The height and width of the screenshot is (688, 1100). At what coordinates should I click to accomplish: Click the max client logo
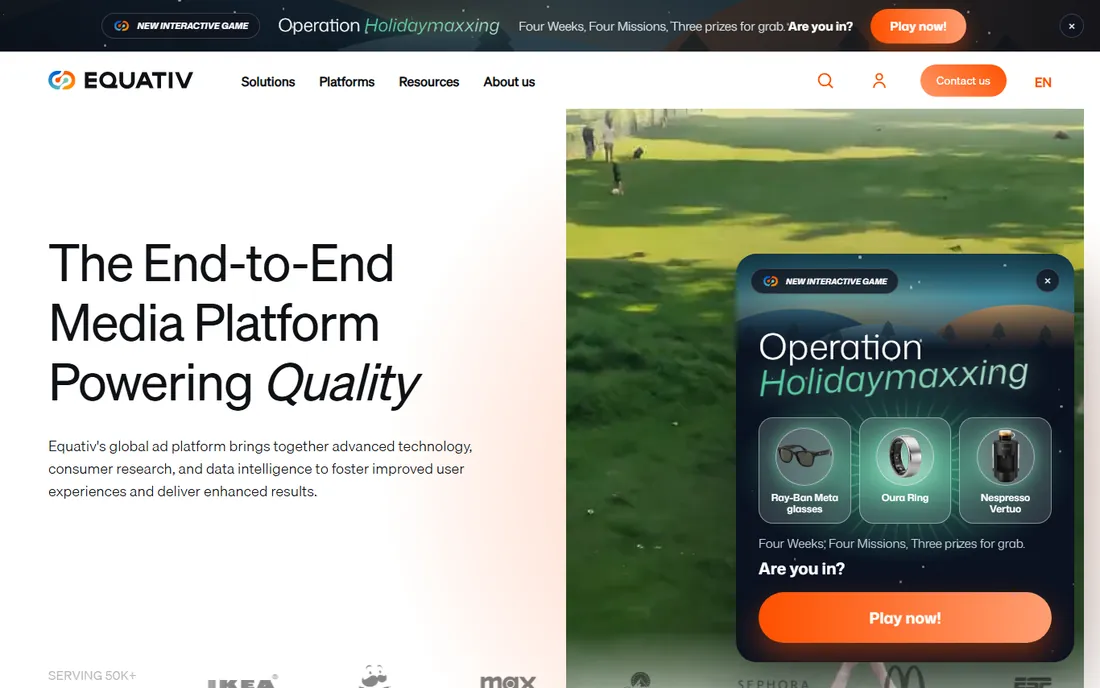click(x=508, y=680)
